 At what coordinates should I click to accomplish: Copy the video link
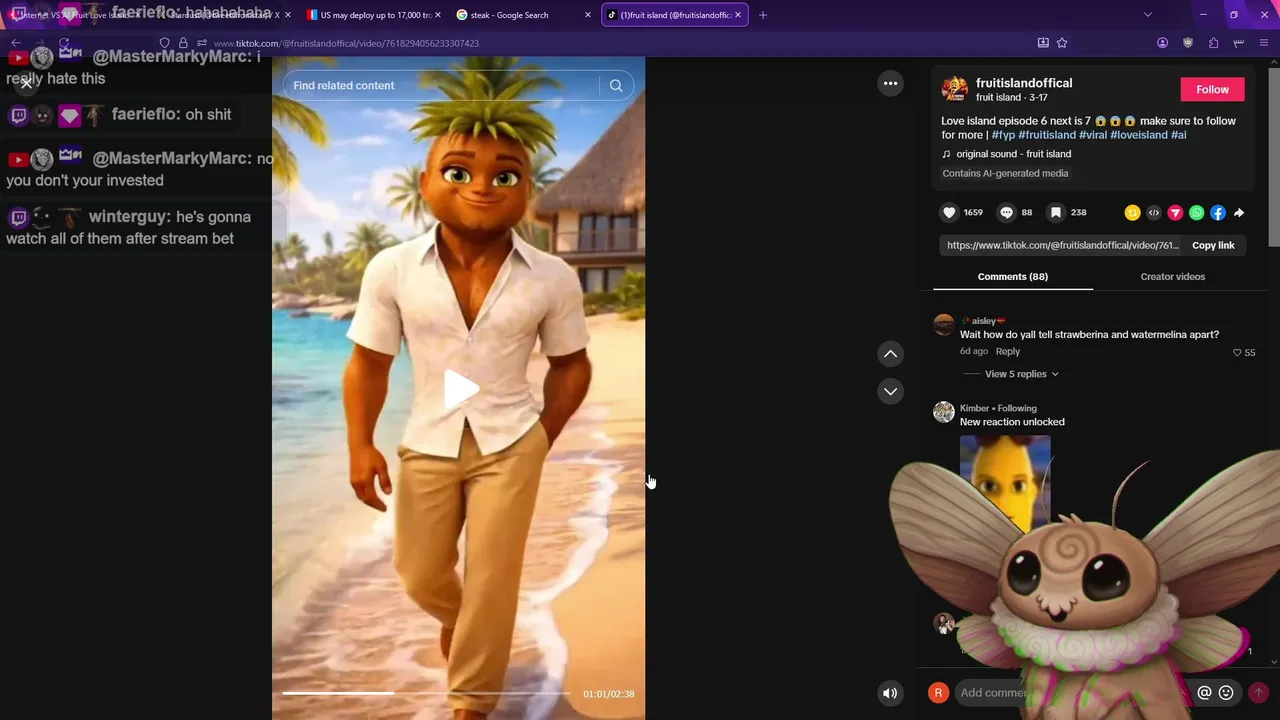click(1213, 245)
